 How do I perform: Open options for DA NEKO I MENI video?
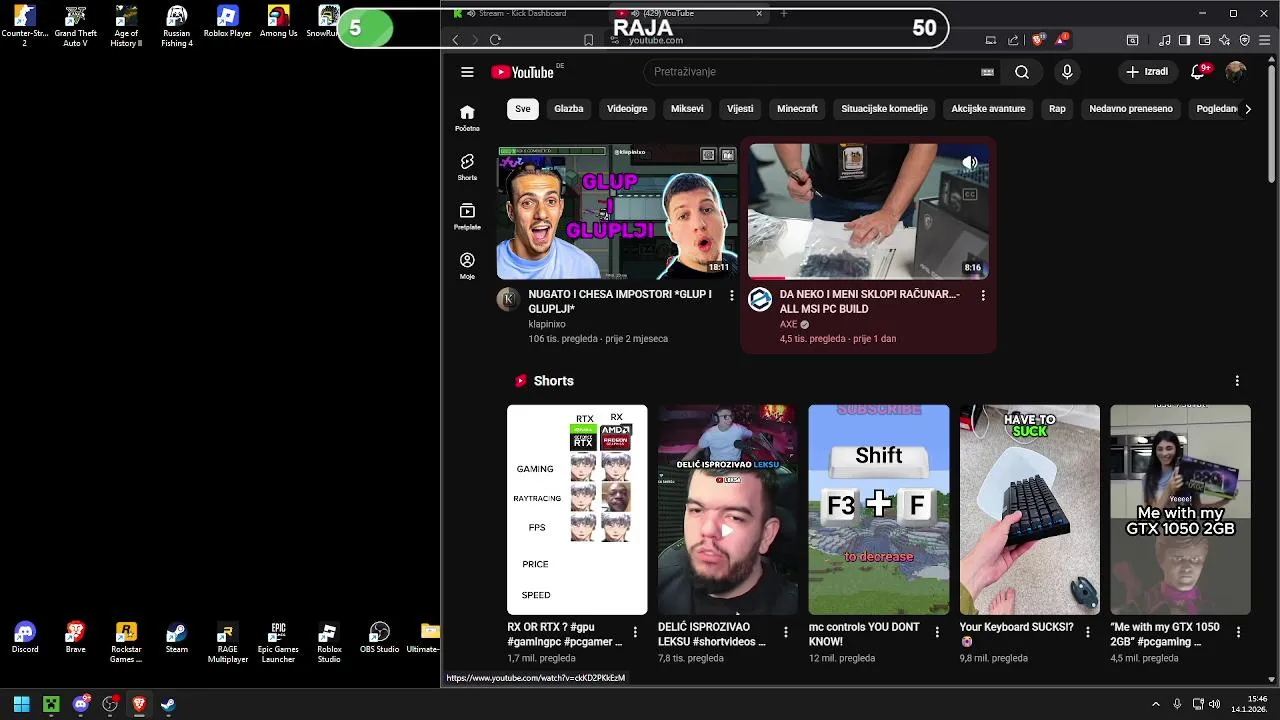pyautogui.click(x=983, y=296)
